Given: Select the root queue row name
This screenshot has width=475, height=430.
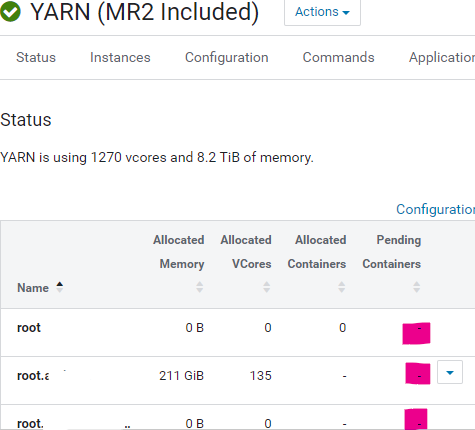Looking at the screenshot, I should click(x=29, y=328).
